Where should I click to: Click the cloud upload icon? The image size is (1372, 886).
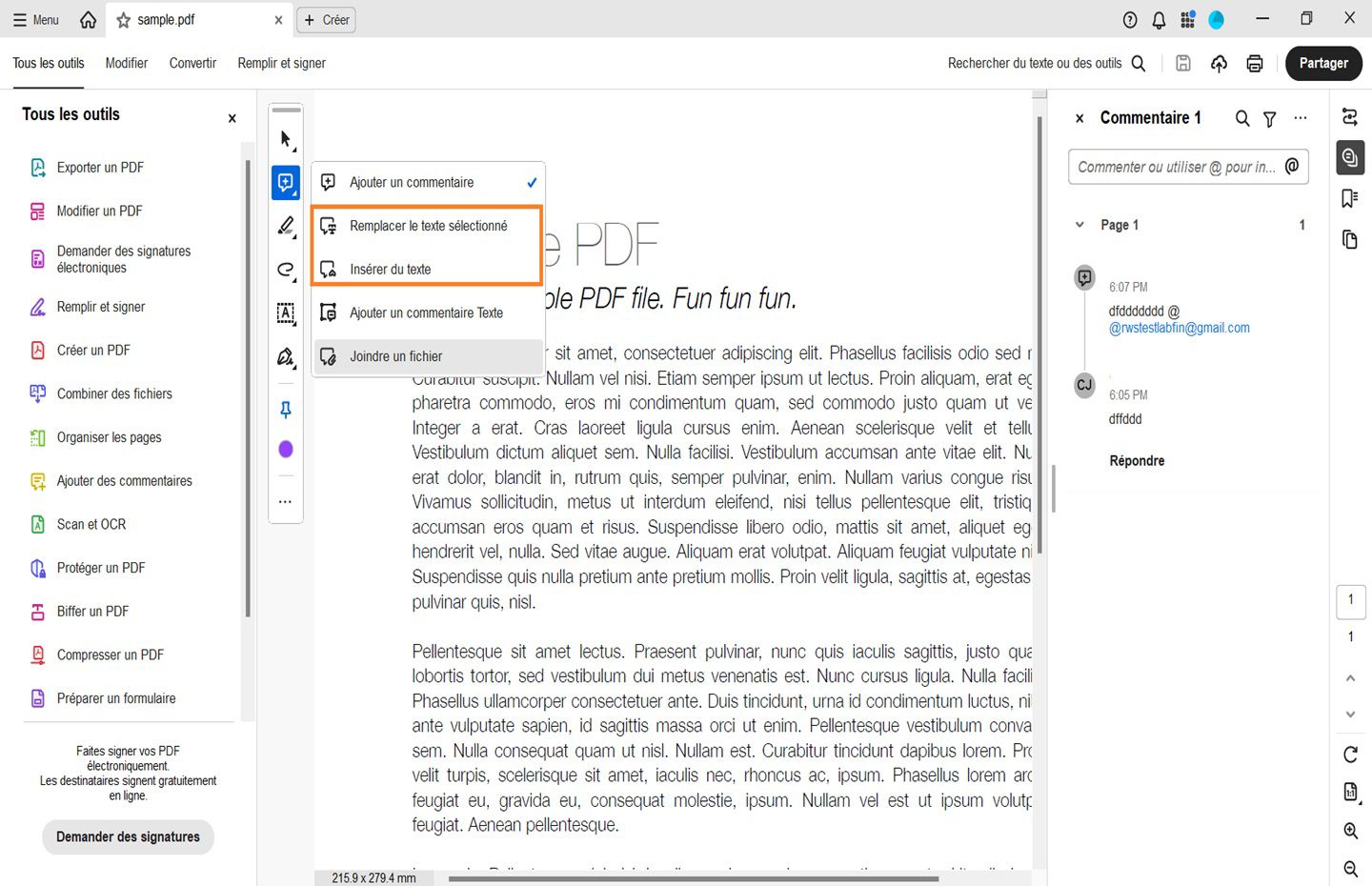(1219, 63)
